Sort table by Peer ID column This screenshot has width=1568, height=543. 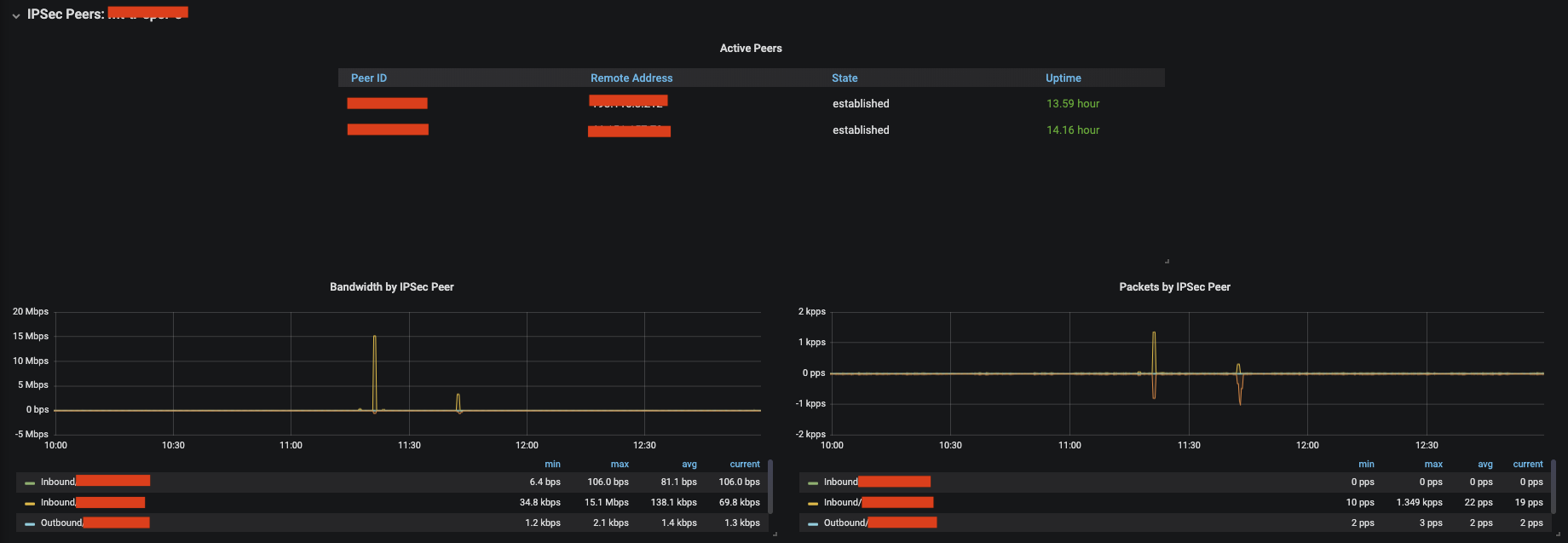(369, 78)
